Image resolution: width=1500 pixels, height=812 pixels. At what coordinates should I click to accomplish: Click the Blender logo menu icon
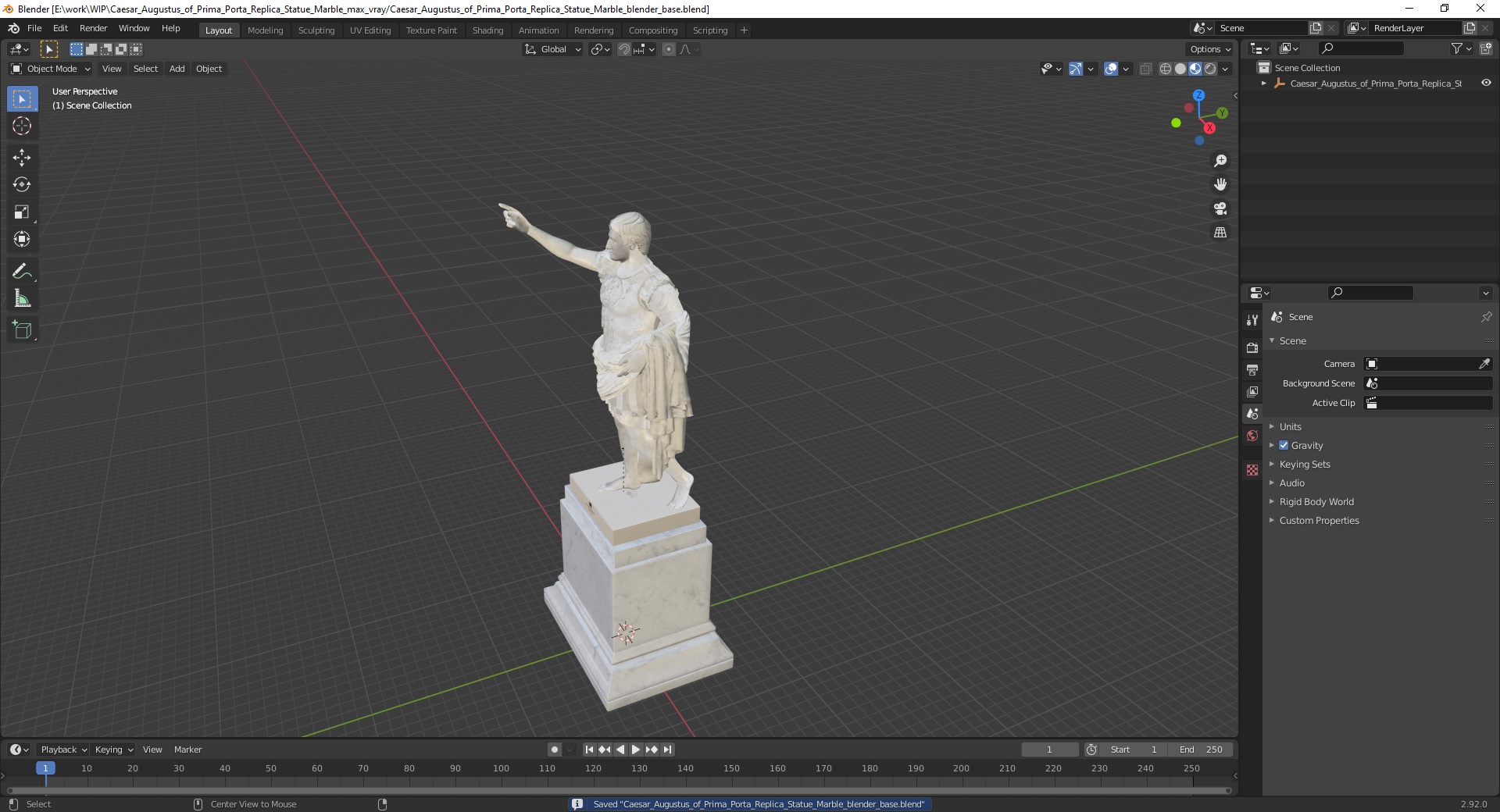pos(13,28)
